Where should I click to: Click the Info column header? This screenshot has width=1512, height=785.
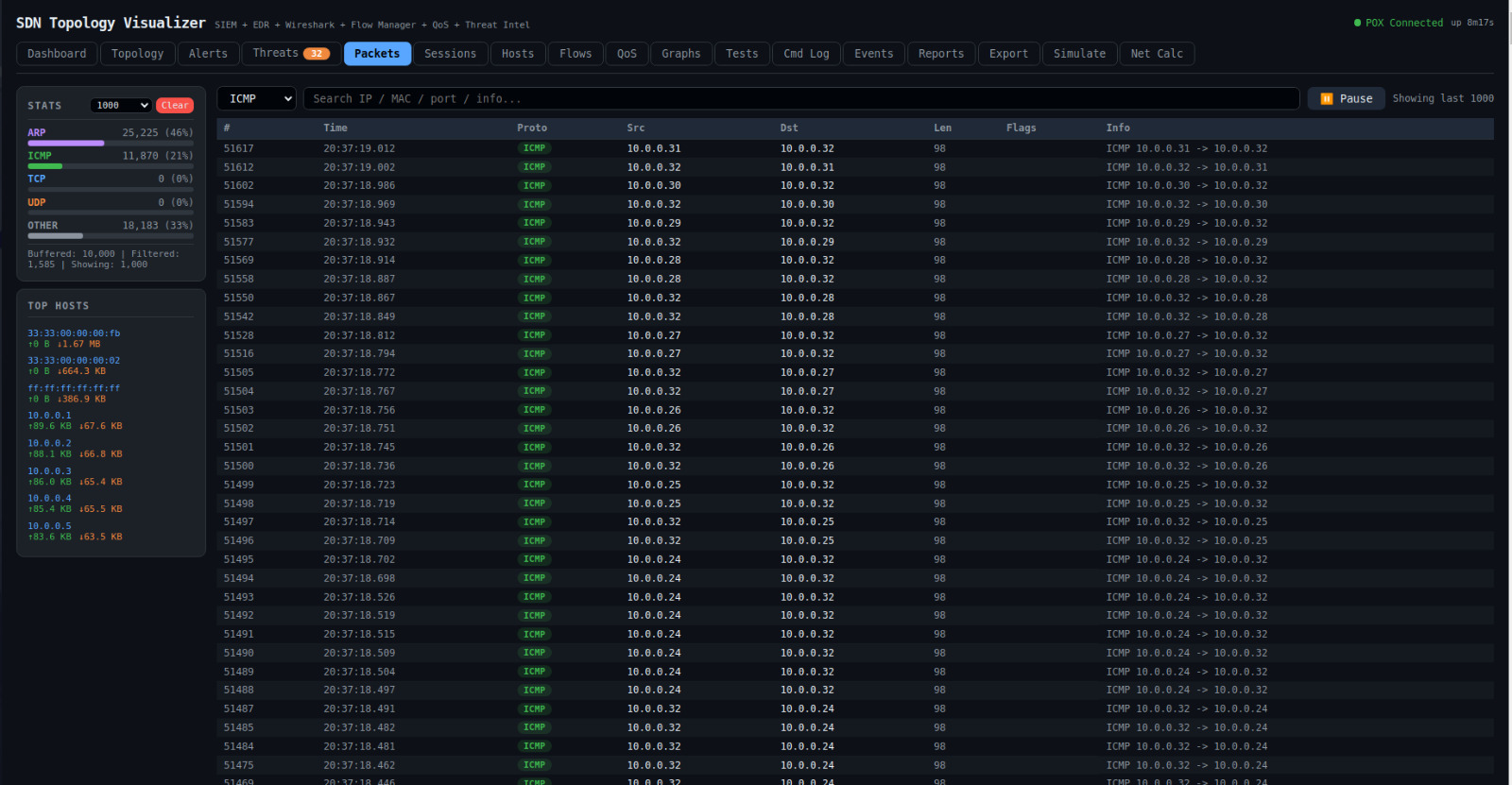coord(1118,128)
